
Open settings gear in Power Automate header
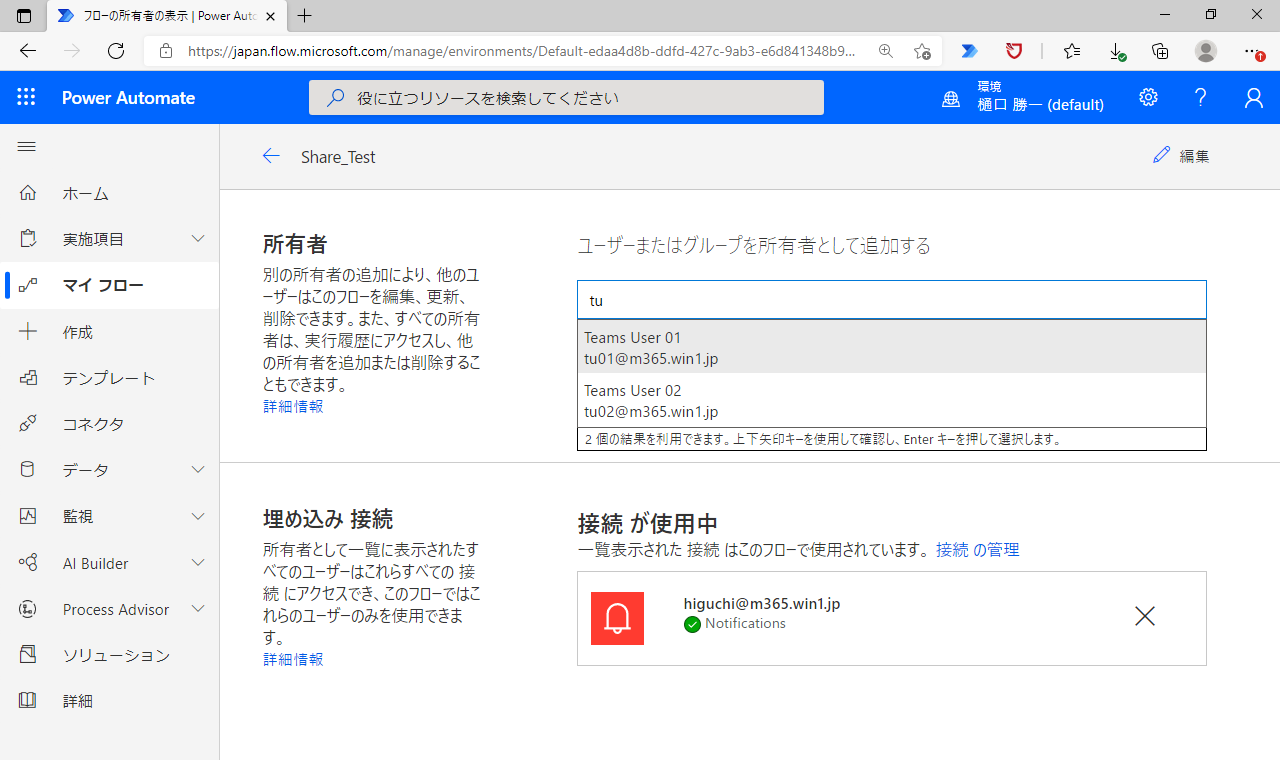(1148, 97)
